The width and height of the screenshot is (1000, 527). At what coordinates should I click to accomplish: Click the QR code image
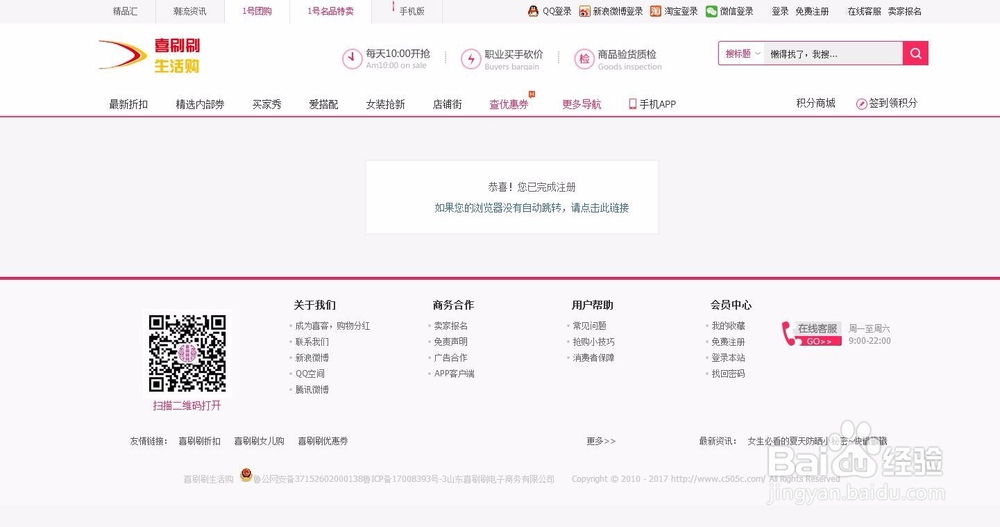[187, 353]
